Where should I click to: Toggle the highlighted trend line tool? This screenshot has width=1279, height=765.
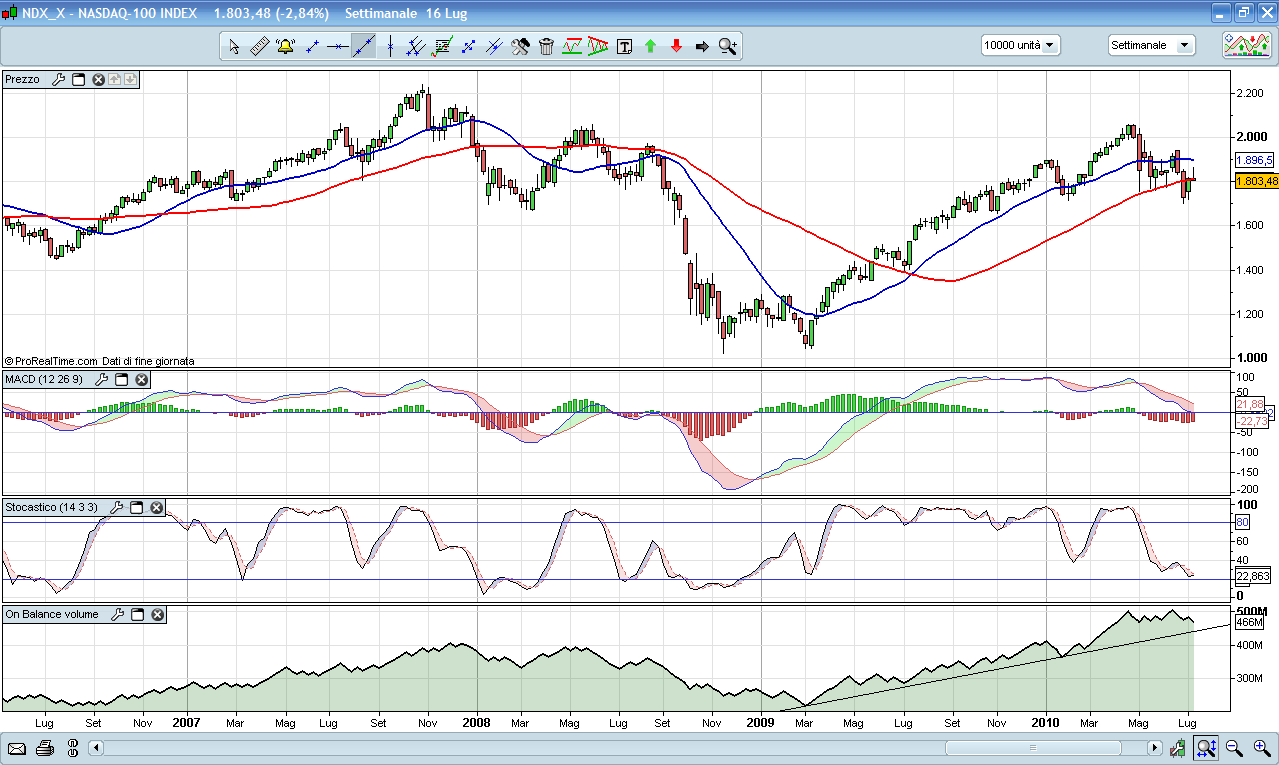point(363,46)
